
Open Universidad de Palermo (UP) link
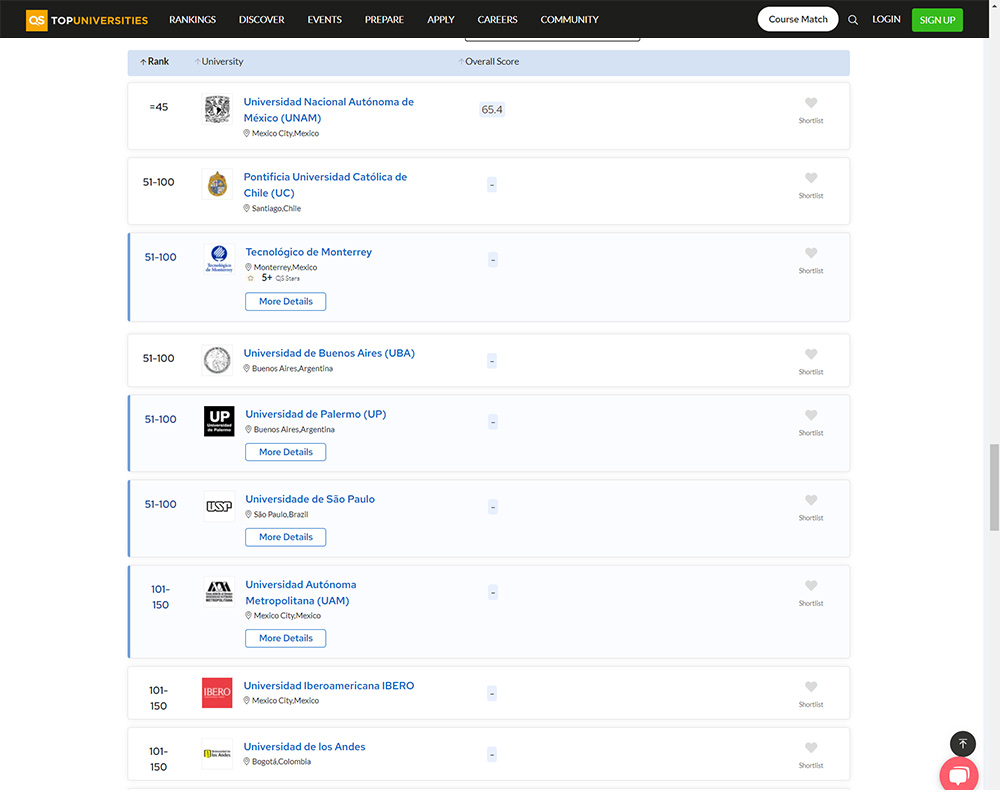(x=316, y=414)
